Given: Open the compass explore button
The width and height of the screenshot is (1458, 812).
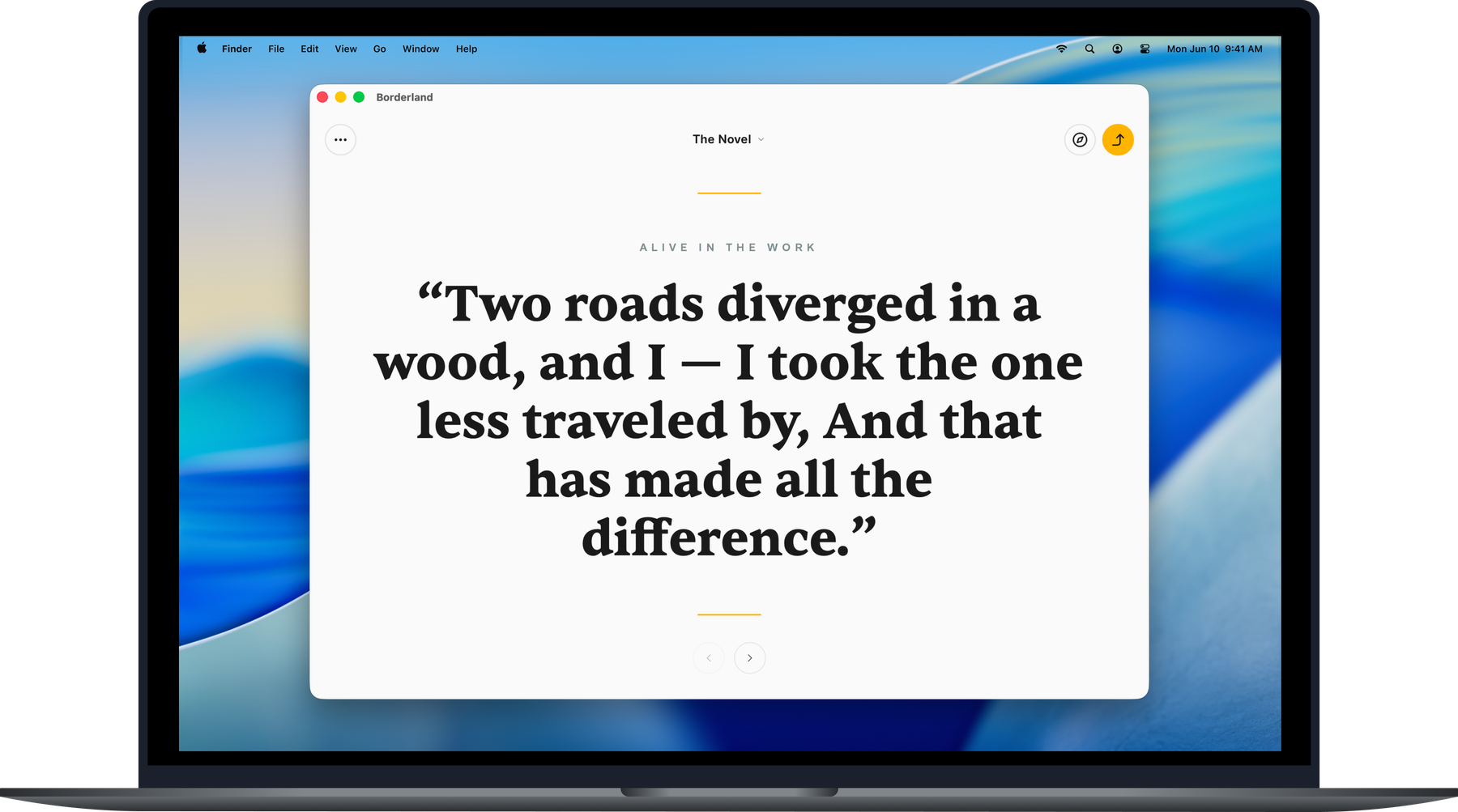Looking at the screenshot, I should coord(1080,140).
